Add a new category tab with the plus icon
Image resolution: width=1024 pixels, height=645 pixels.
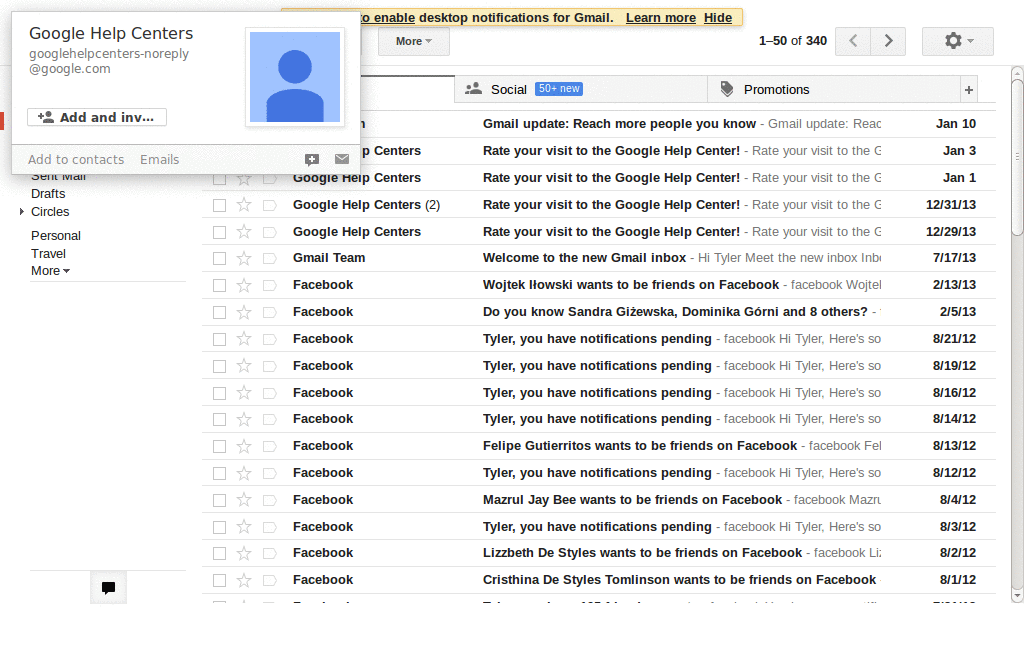tap(969, 89)
